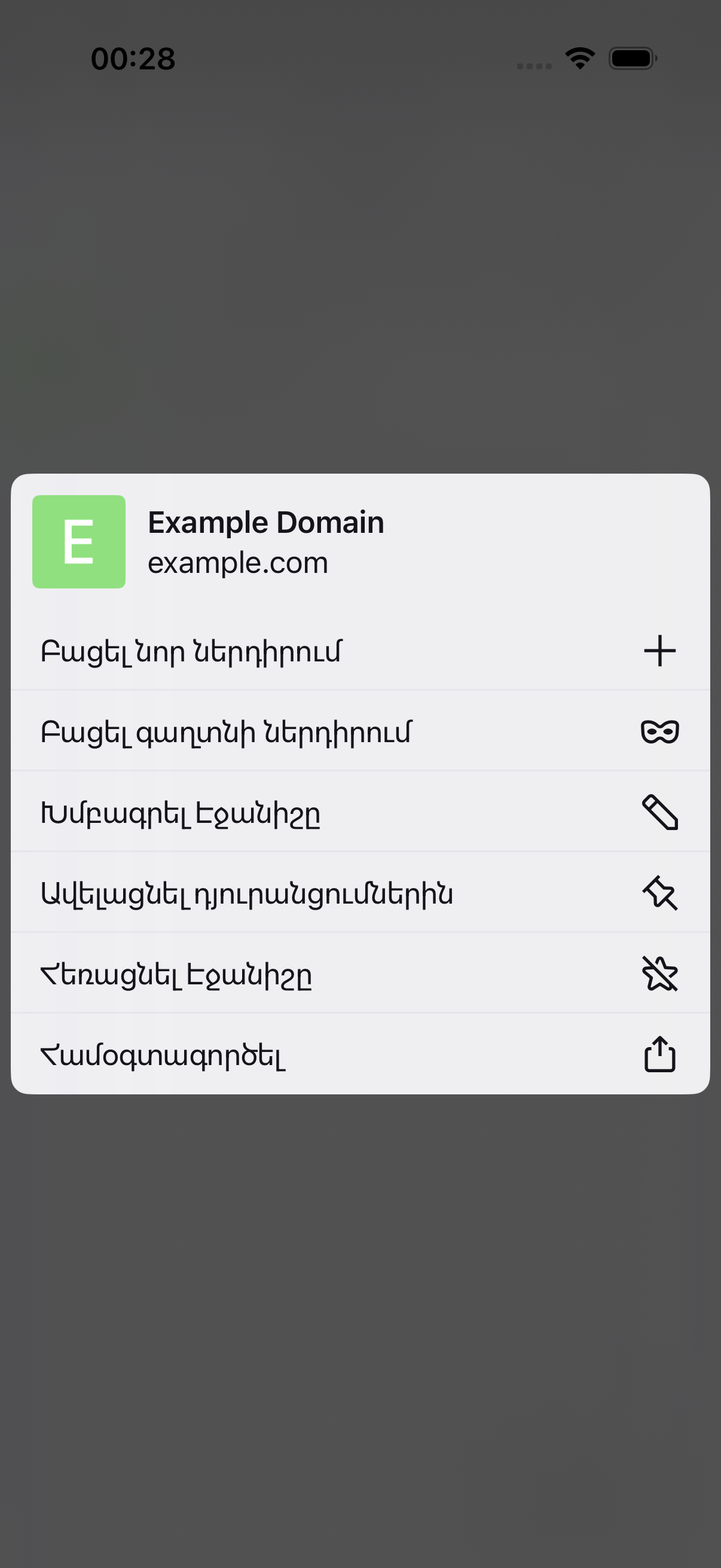Choose "Խմբագրել էջանիշը" option
The image size is (721, 1568).
[x=360, y=812]
